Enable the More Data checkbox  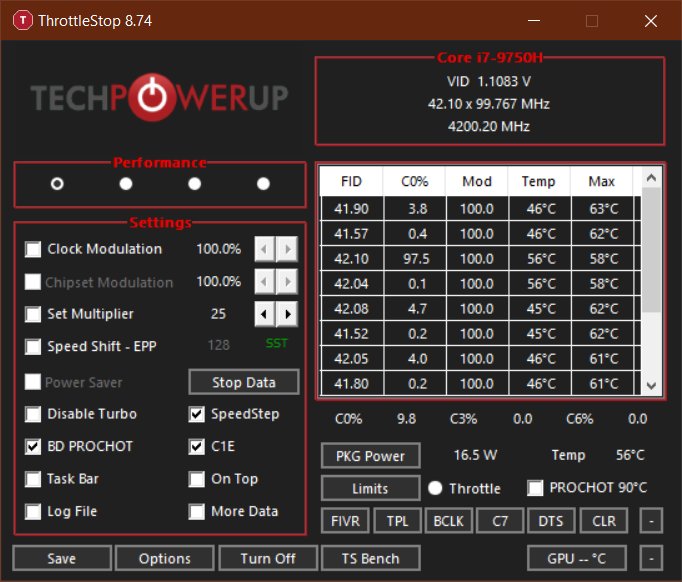coord(197,512)
